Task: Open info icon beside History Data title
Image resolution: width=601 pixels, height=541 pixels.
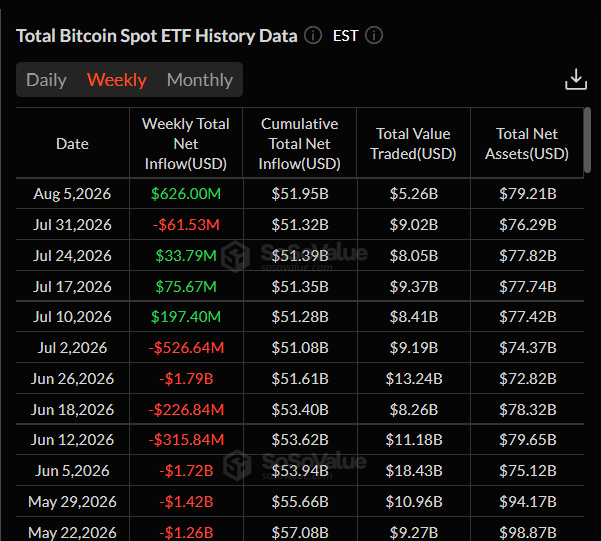Action: pos(313,36)
